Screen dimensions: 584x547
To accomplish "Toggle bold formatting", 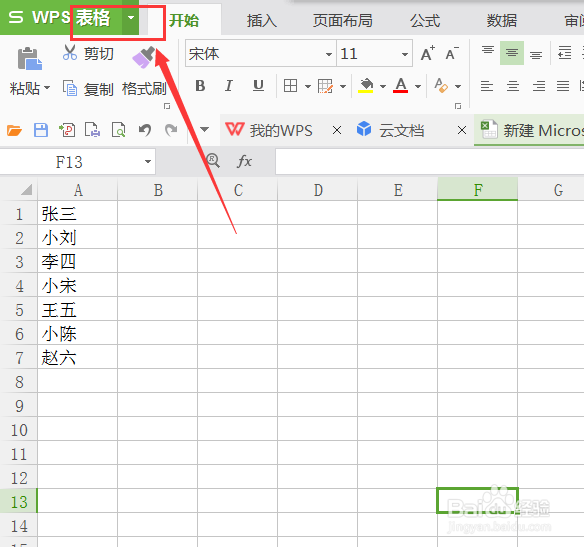I will point(200,86).
